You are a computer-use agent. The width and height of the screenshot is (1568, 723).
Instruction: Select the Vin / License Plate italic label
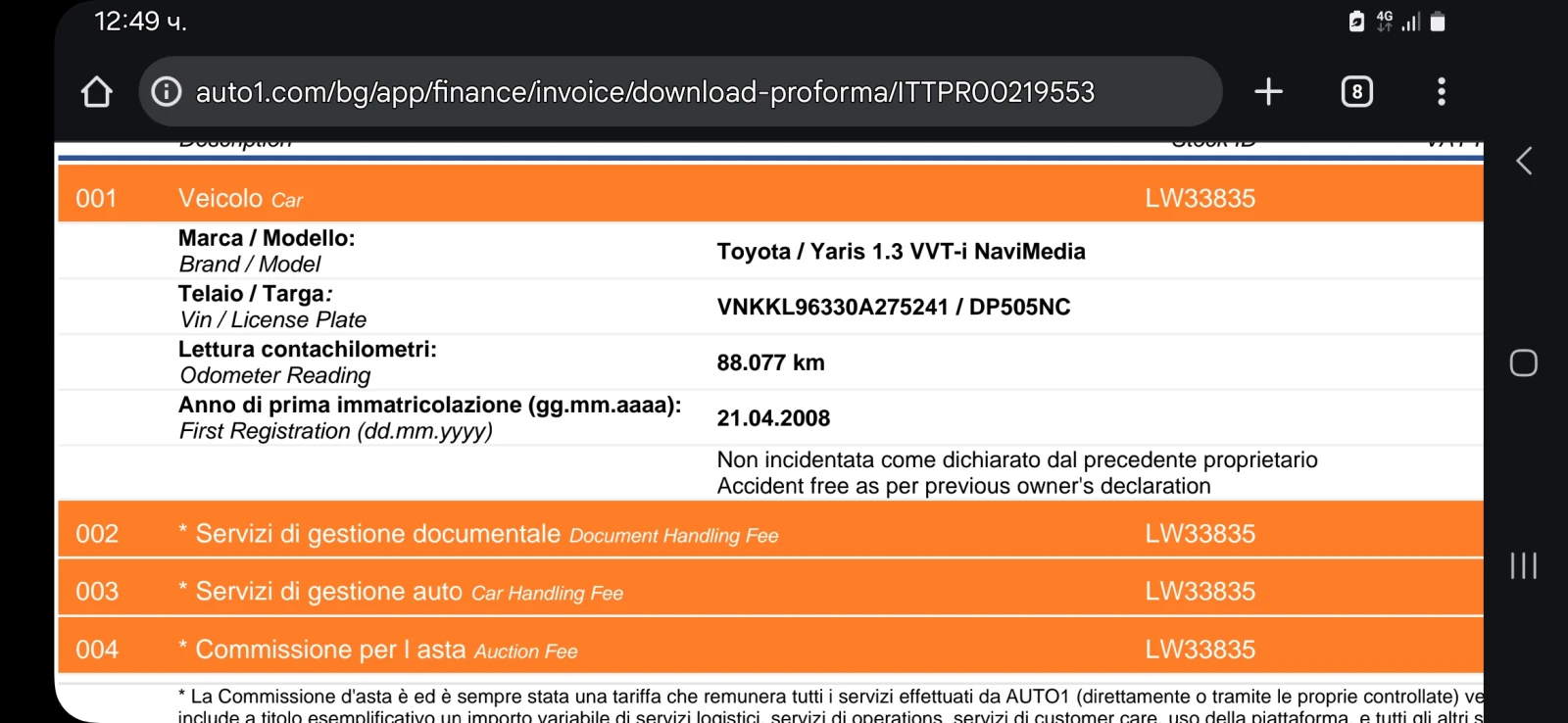272,320
